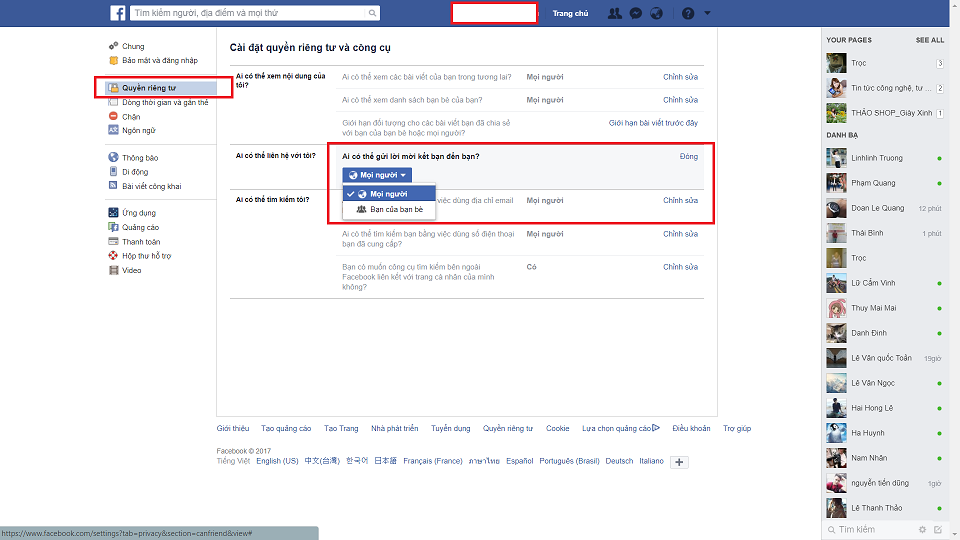This screenshot has width=960, height=540.
Task: Edit who can see friends list
Action: pos(680,100)
